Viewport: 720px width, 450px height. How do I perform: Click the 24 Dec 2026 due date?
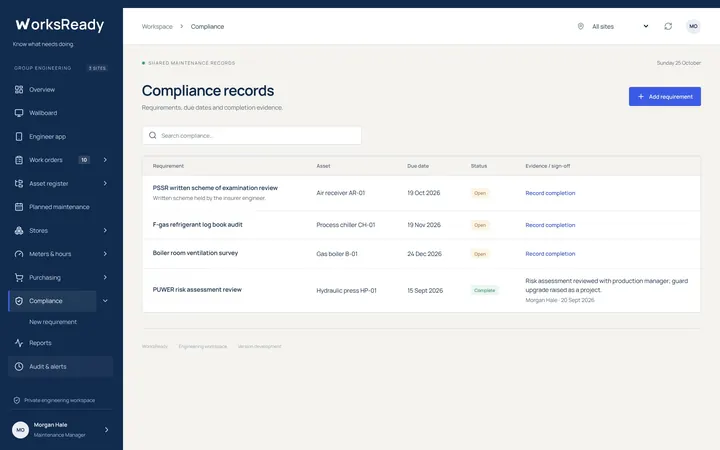[424, 253]
